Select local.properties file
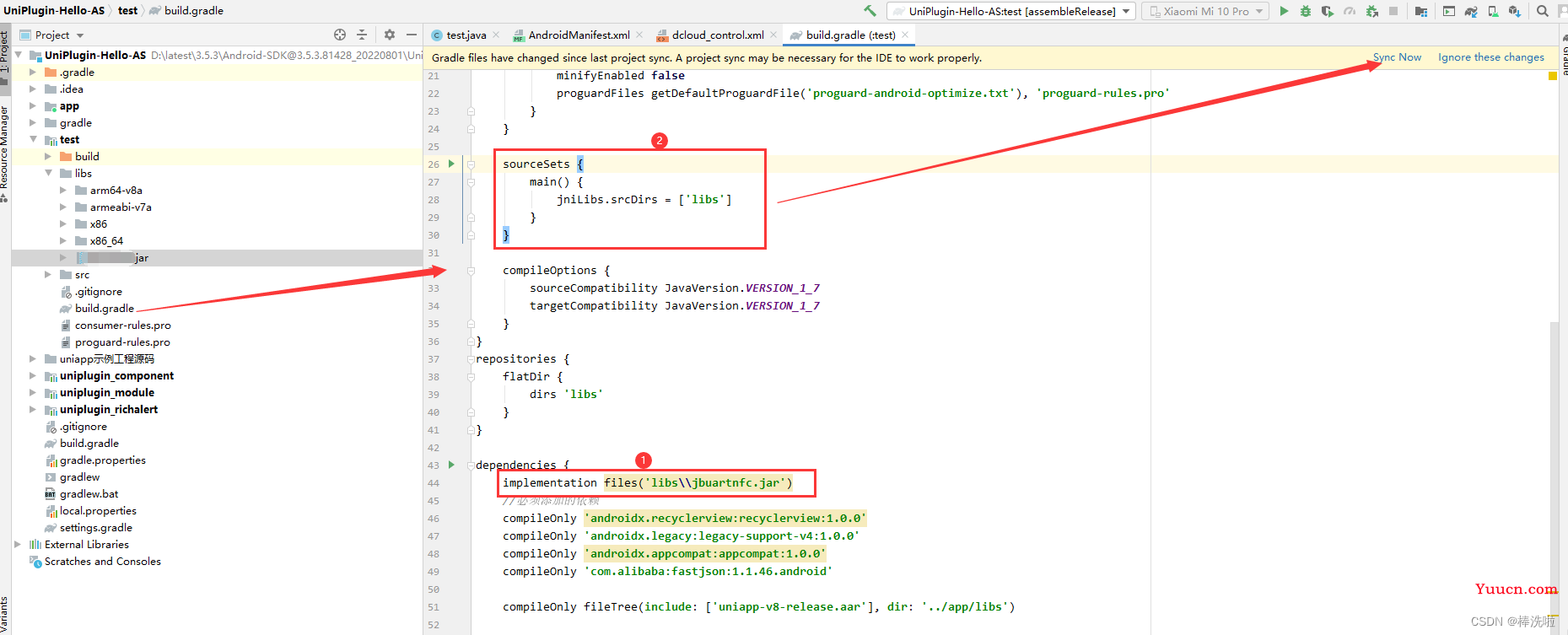Viewport: 1568px width, 635px height. point(98,510)
